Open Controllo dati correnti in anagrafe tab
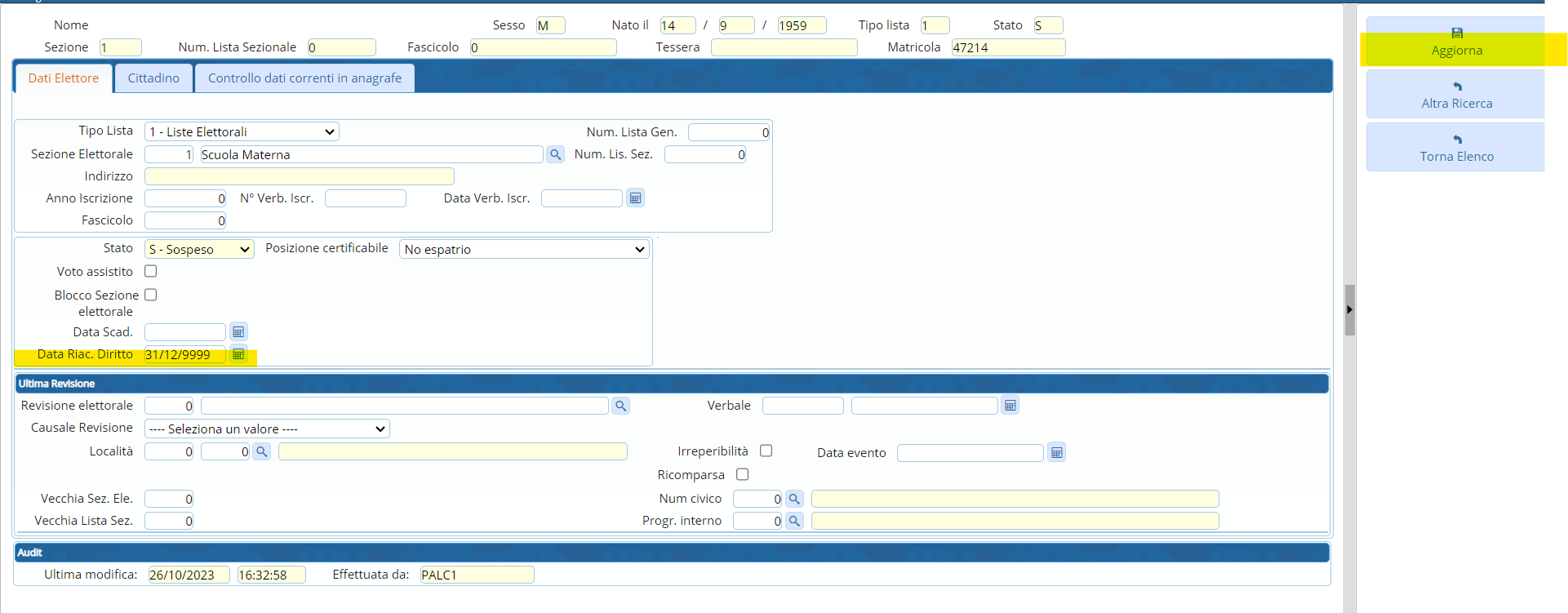Image resolution: width=1568 pixels, height=613 pixels. click(x=304, y=78)
